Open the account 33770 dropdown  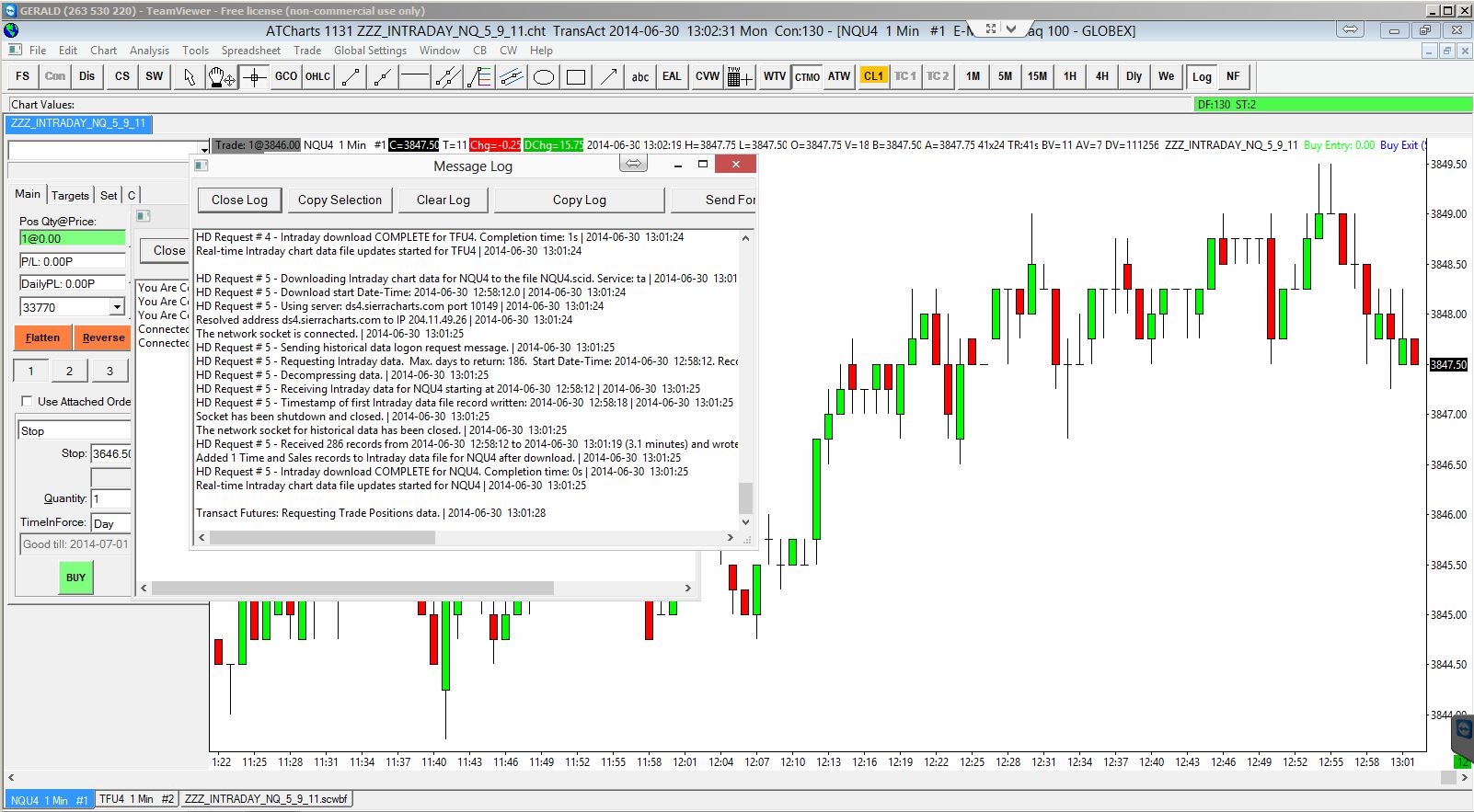click(x=117, y=307)
